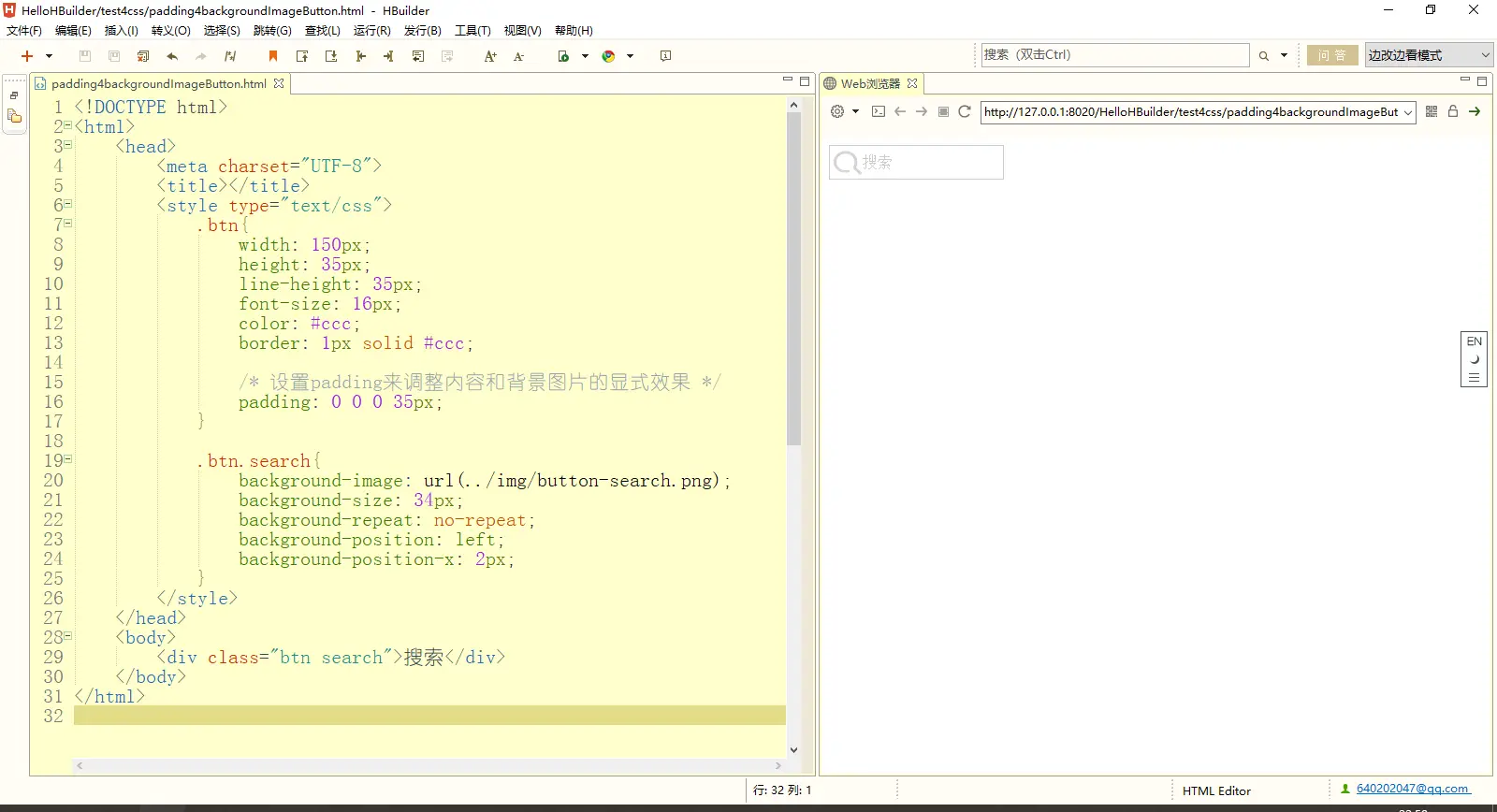
Task: Open the 帮助(H) menu
Action: tap(574, 31)
